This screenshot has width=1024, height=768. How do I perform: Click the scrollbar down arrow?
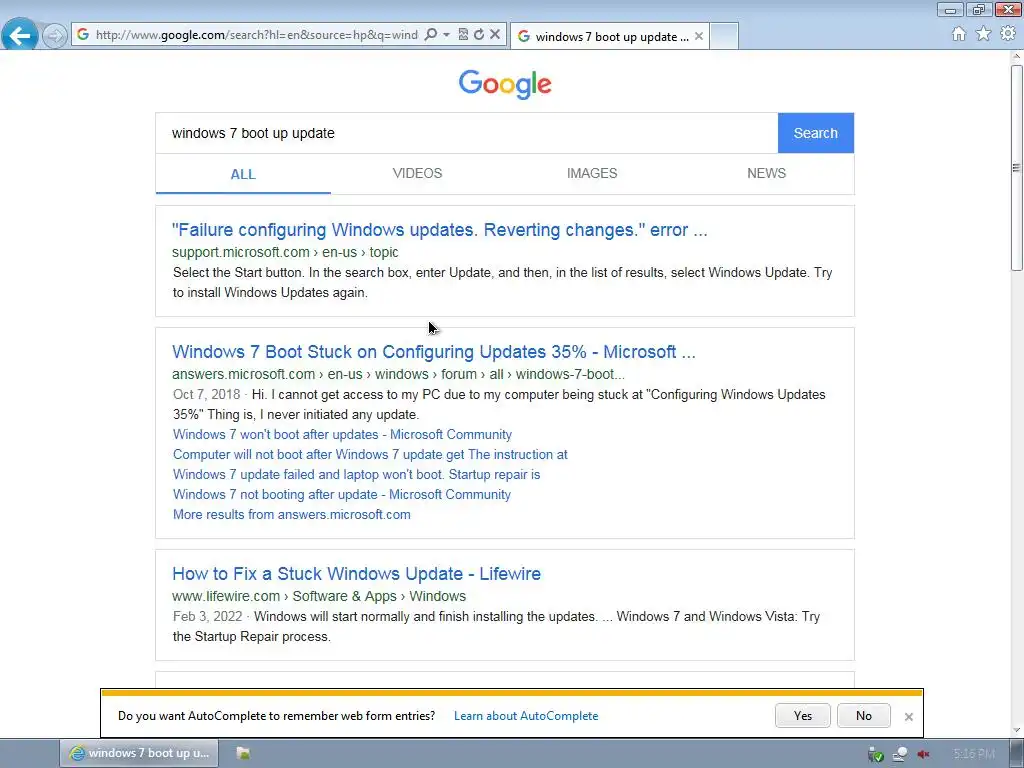pos(1016,731)
